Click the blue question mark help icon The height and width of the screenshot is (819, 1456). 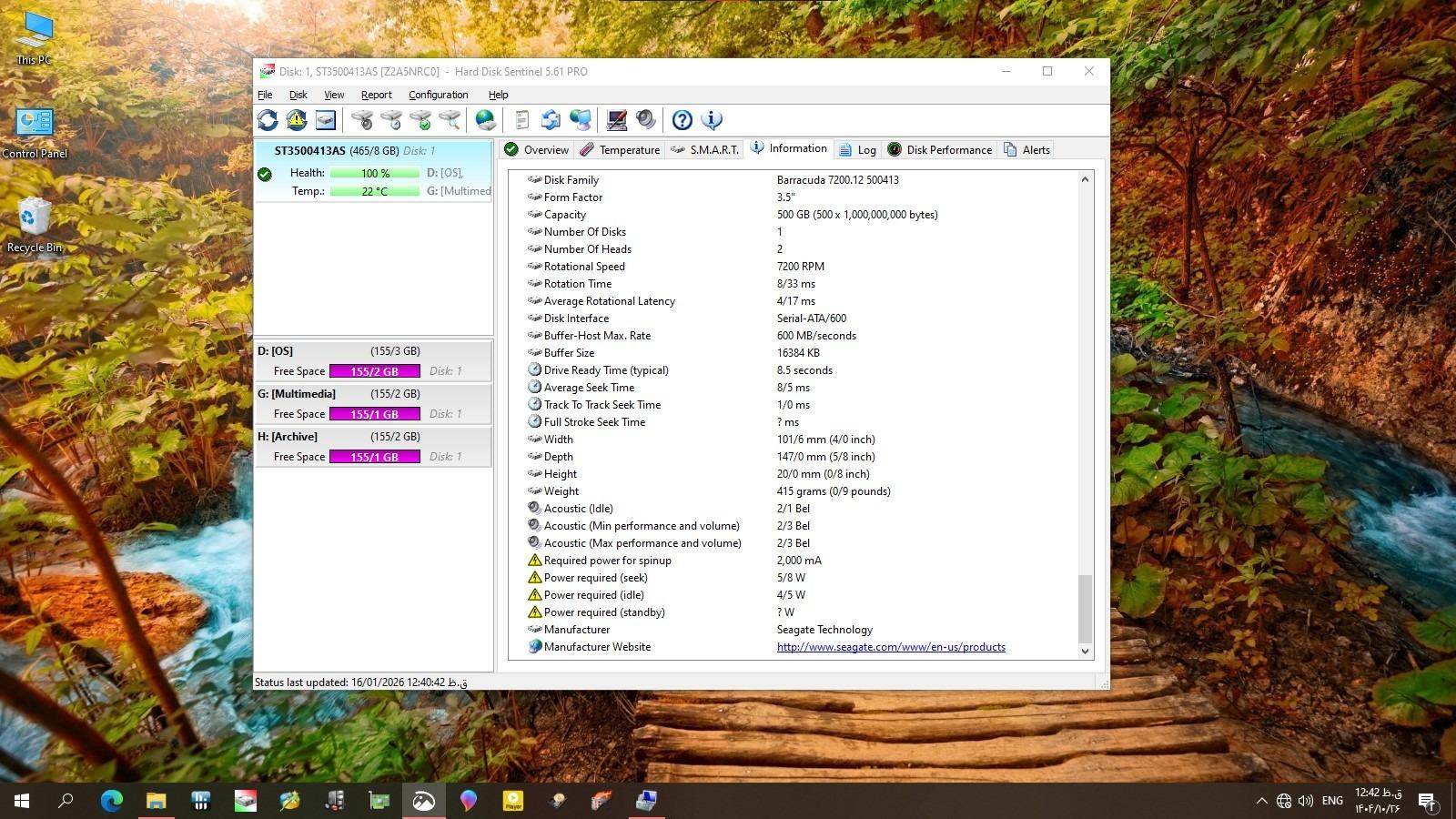pos(682,120)
